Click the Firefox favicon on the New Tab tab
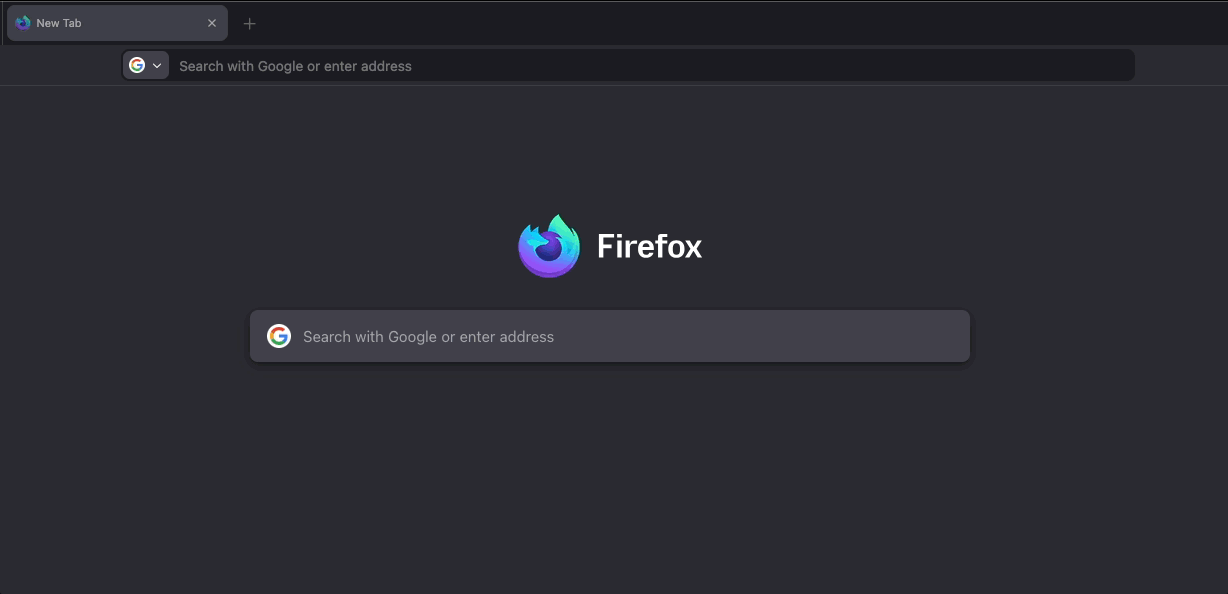Viewport: 1228px width, 594px height. click(x=23, y=23)
